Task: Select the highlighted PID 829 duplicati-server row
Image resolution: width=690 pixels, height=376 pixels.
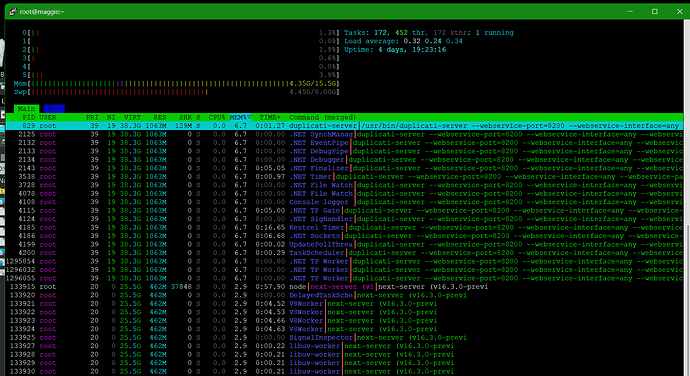Action: click(x=344, y=126)
